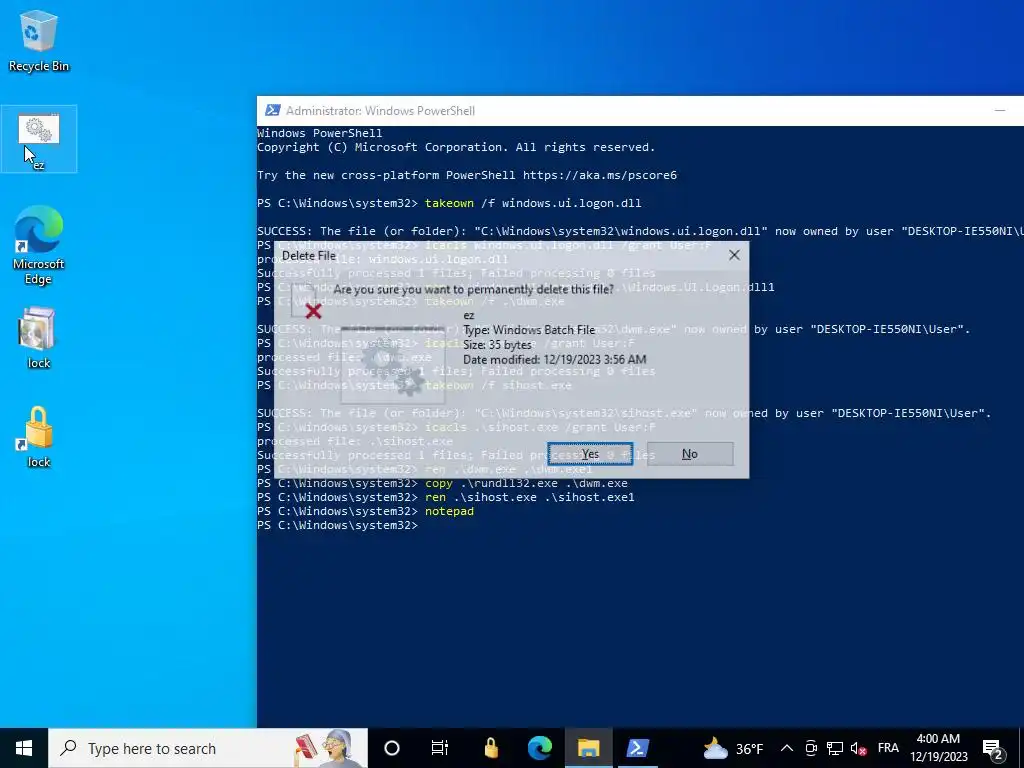Open Microsoft Edge from the taskbar
Image resolution: width=1024 pixels, height=768 pixels.
539,748
